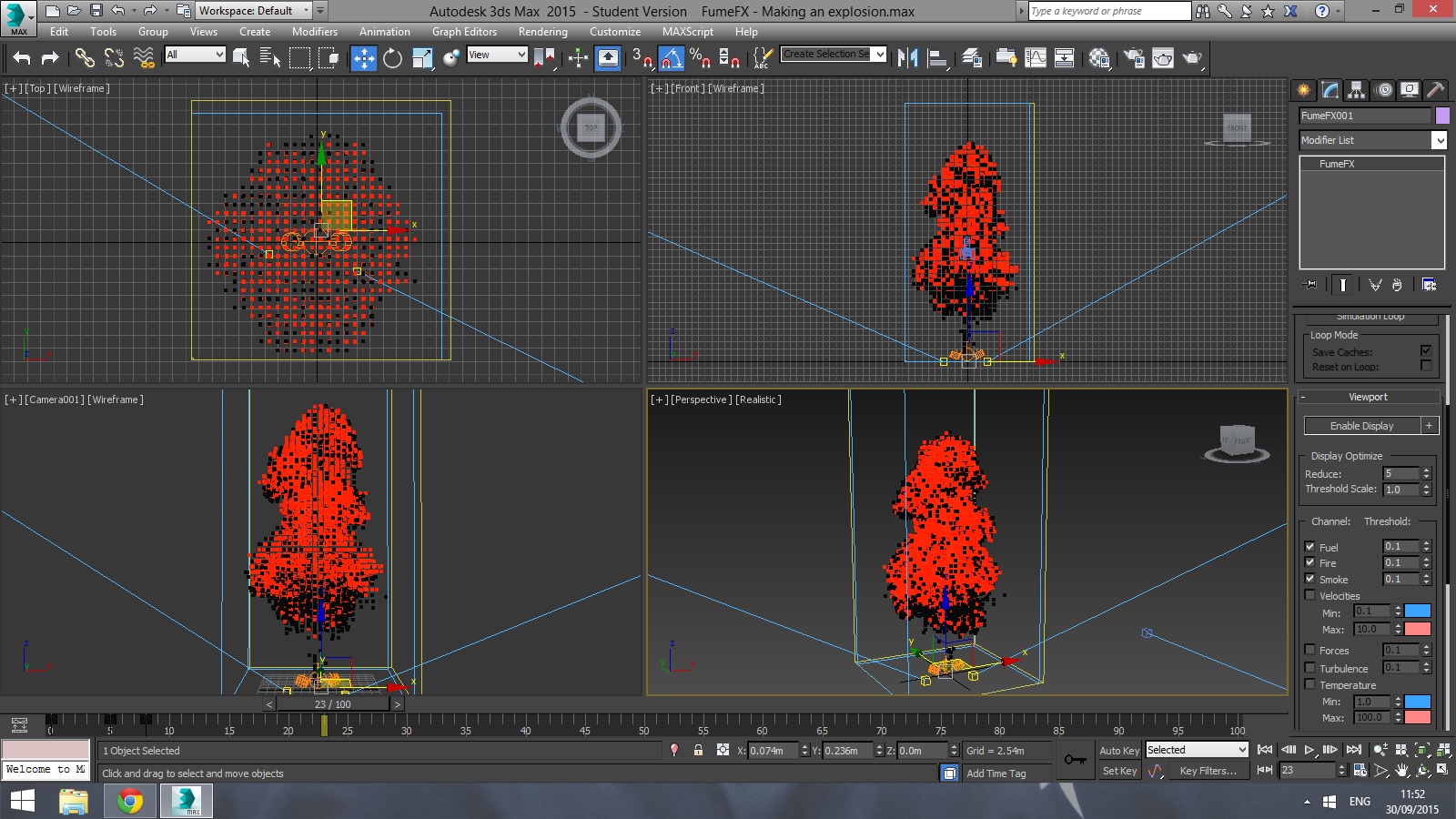Toggle Percent Snap tool
The height and width of the screenshot is (819, 1456).
[x=700, y=58]
